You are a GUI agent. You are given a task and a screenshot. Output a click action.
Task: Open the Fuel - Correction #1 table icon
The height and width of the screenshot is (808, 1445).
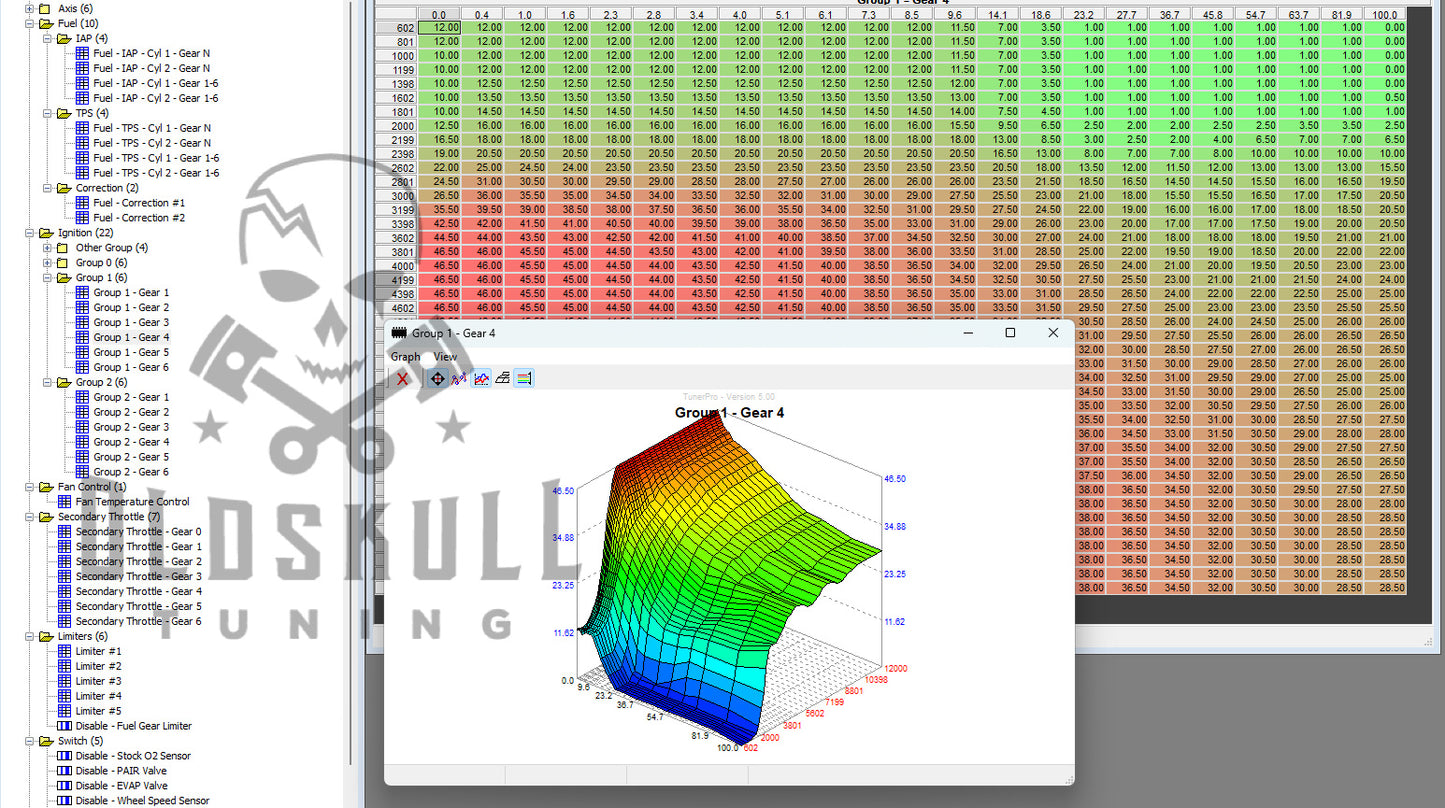[x=82, y=203]
